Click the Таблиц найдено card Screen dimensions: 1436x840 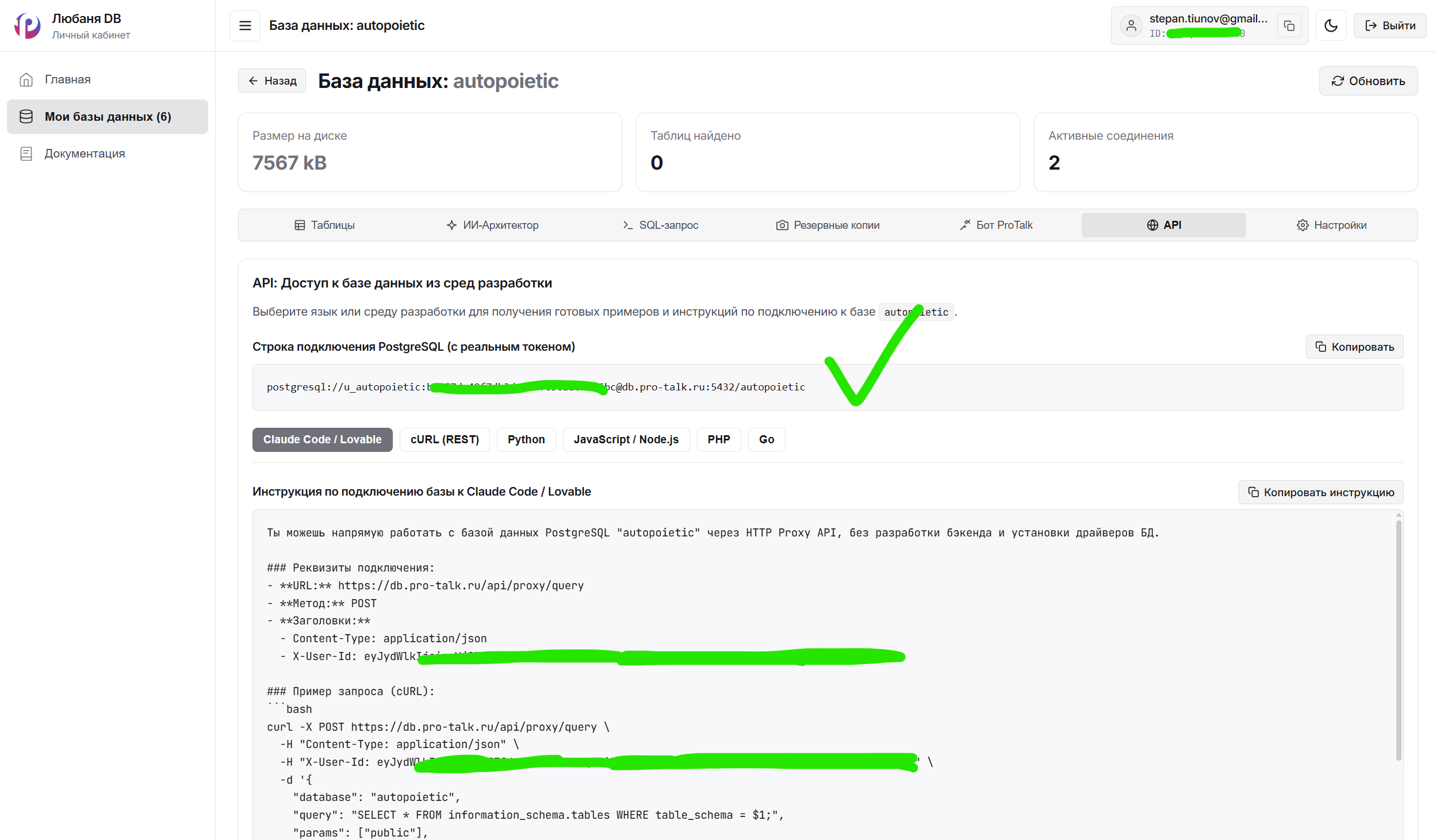click(x=828, y=152)
